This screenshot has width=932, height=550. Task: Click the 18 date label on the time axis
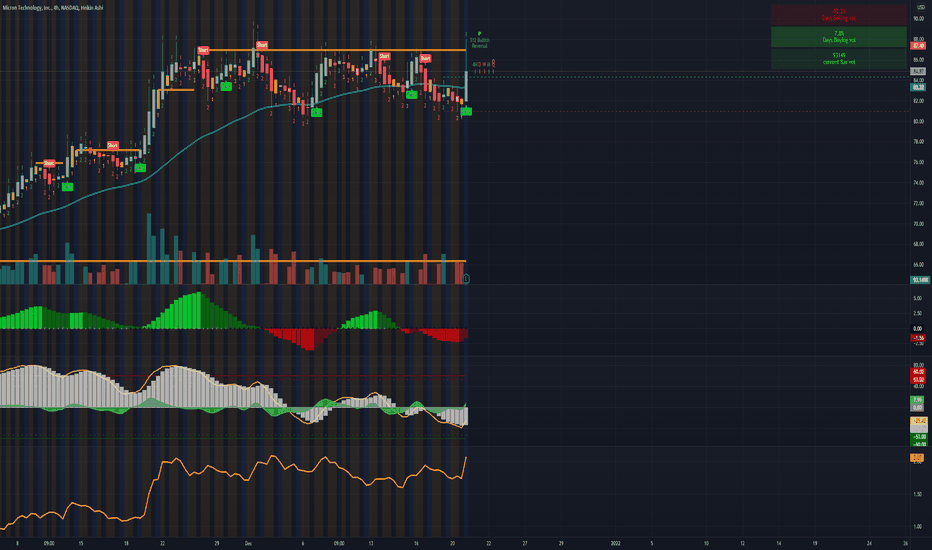(x=126, y=543)
